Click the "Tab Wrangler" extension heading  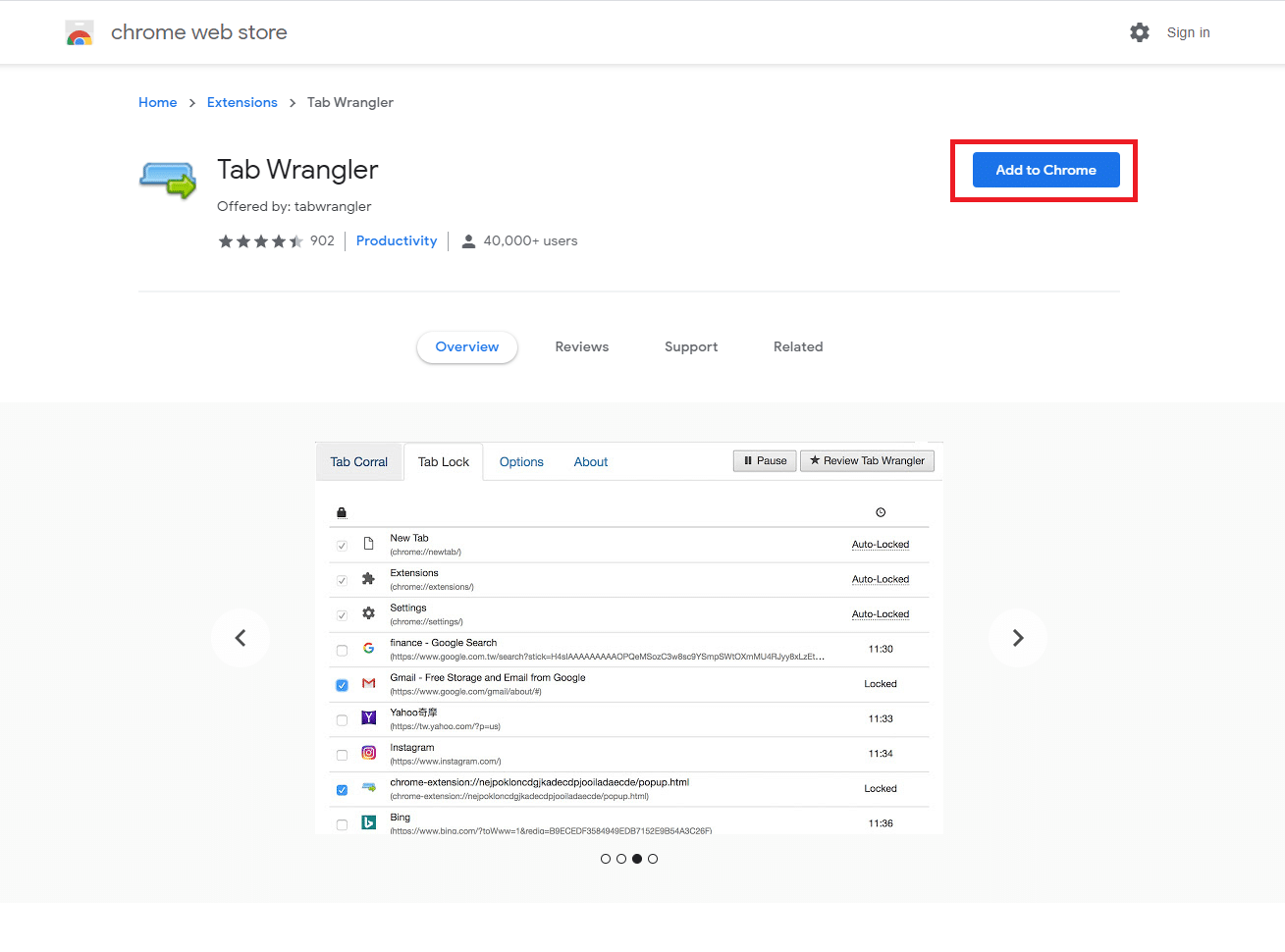[x=297, y=170]
